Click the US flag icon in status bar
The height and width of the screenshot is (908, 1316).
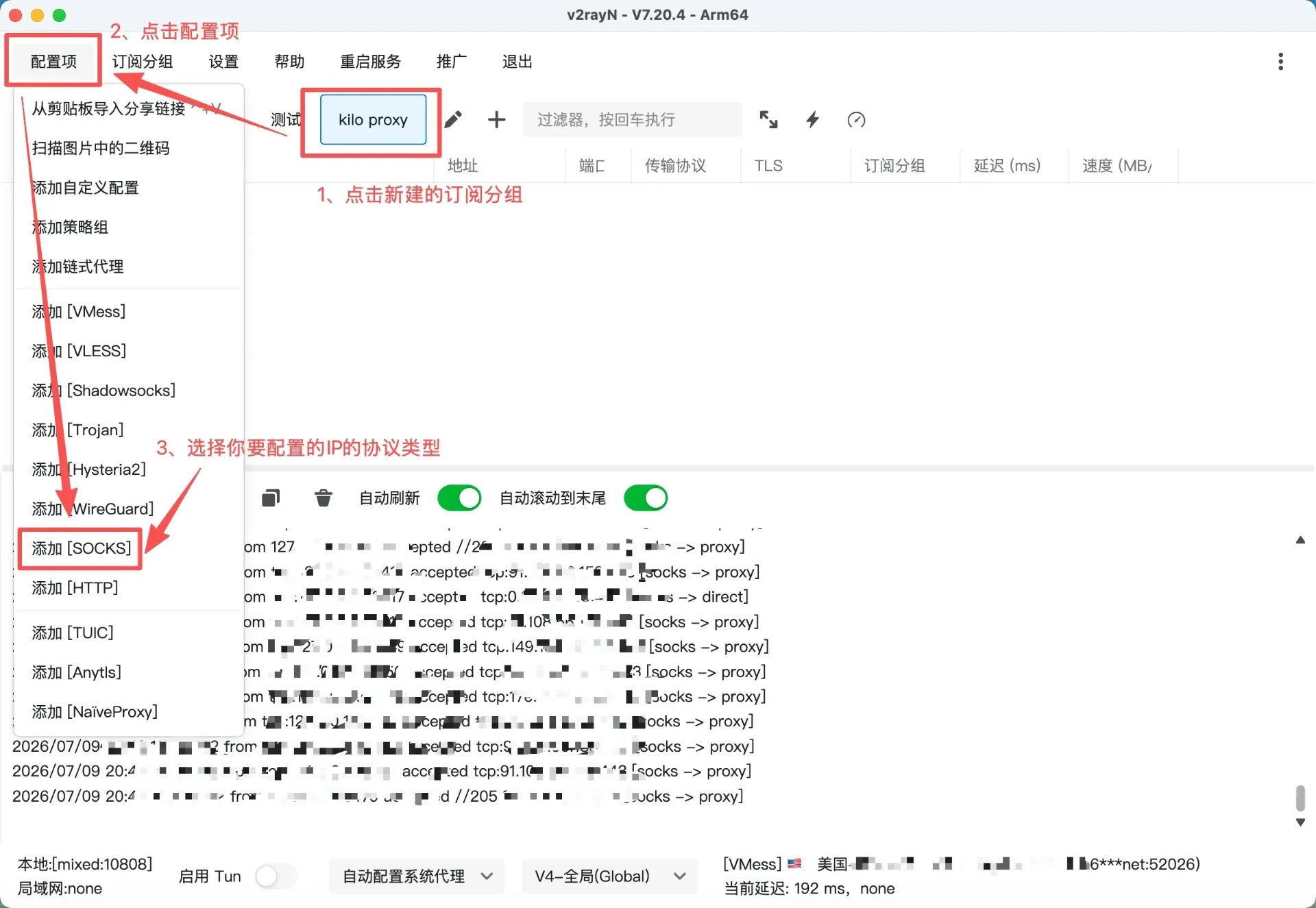(795, 864)
